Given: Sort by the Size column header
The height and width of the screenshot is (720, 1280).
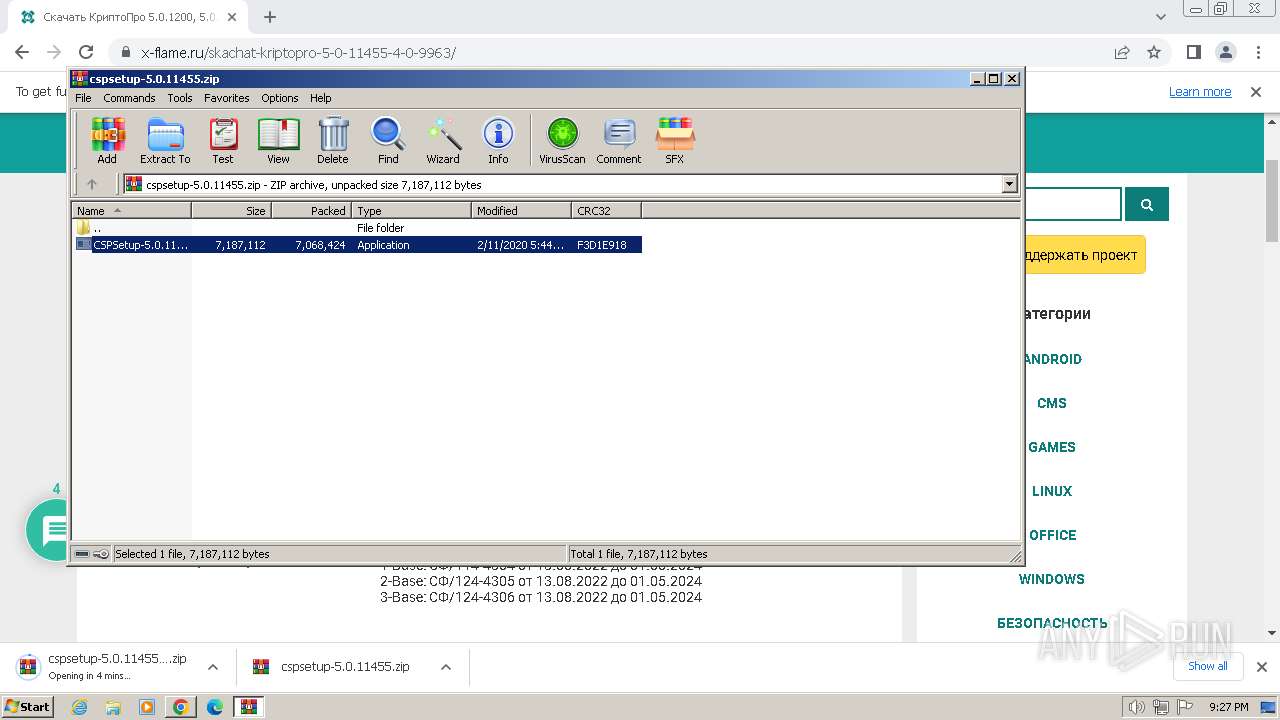Looking at the screenshot, I should (232, 210).
